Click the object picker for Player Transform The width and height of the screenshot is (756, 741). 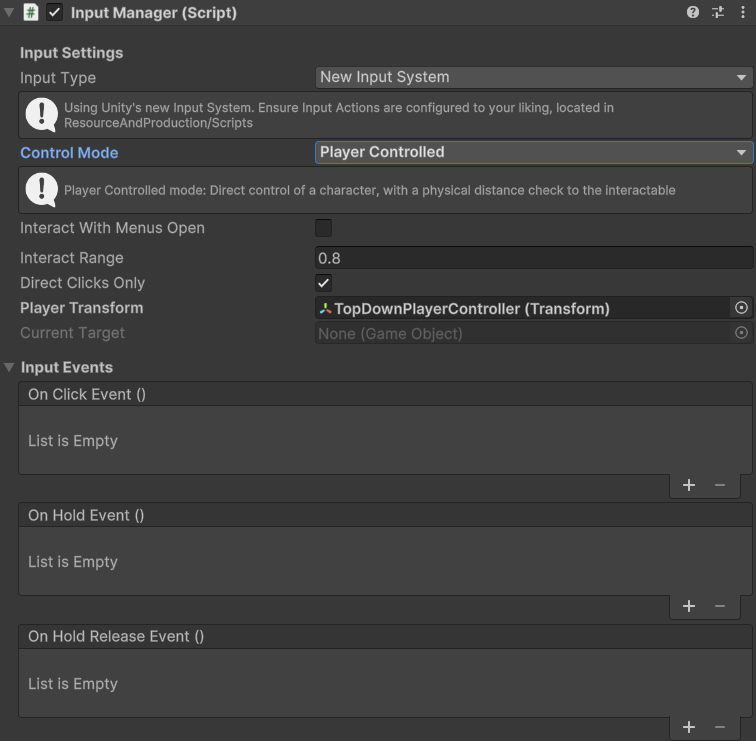click(x=741, y=308)
